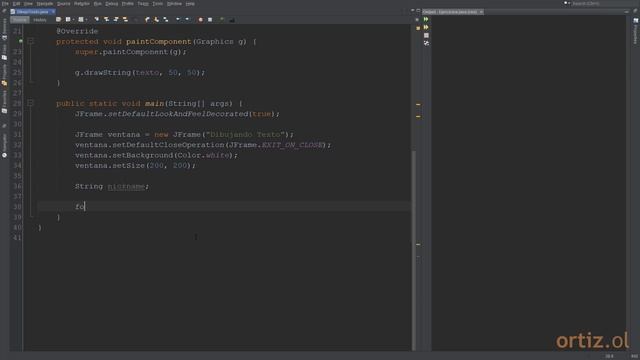Click the Shift Line Right icon

tap(187, 19)
